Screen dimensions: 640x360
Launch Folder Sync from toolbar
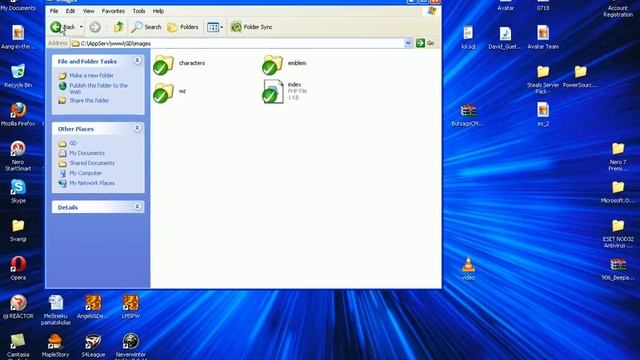pos(251,27)
